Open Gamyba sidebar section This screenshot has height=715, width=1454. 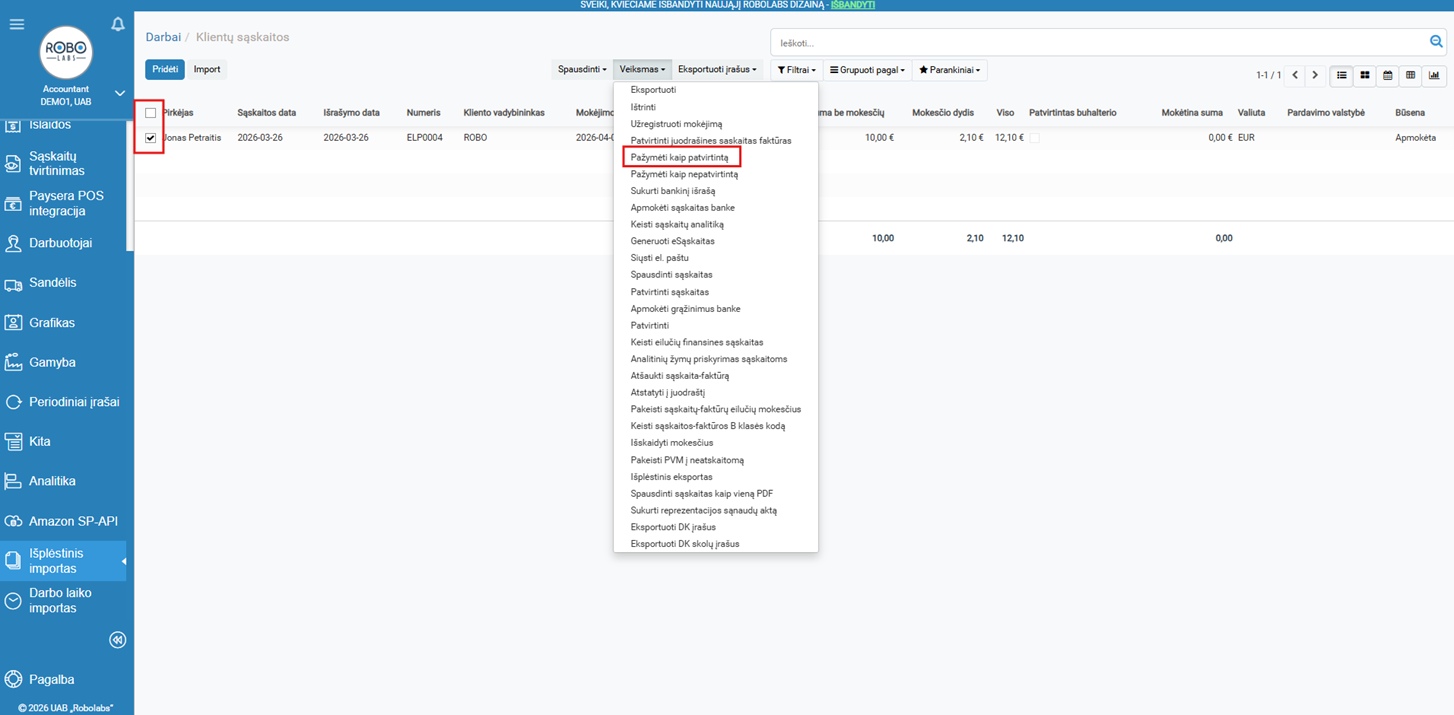tap(63, 362)
